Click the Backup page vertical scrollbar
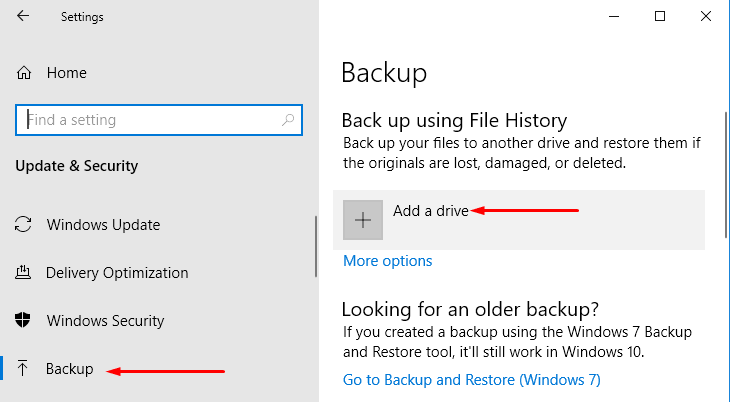Viewport: 730px width, 402px height. click(725, 180)
